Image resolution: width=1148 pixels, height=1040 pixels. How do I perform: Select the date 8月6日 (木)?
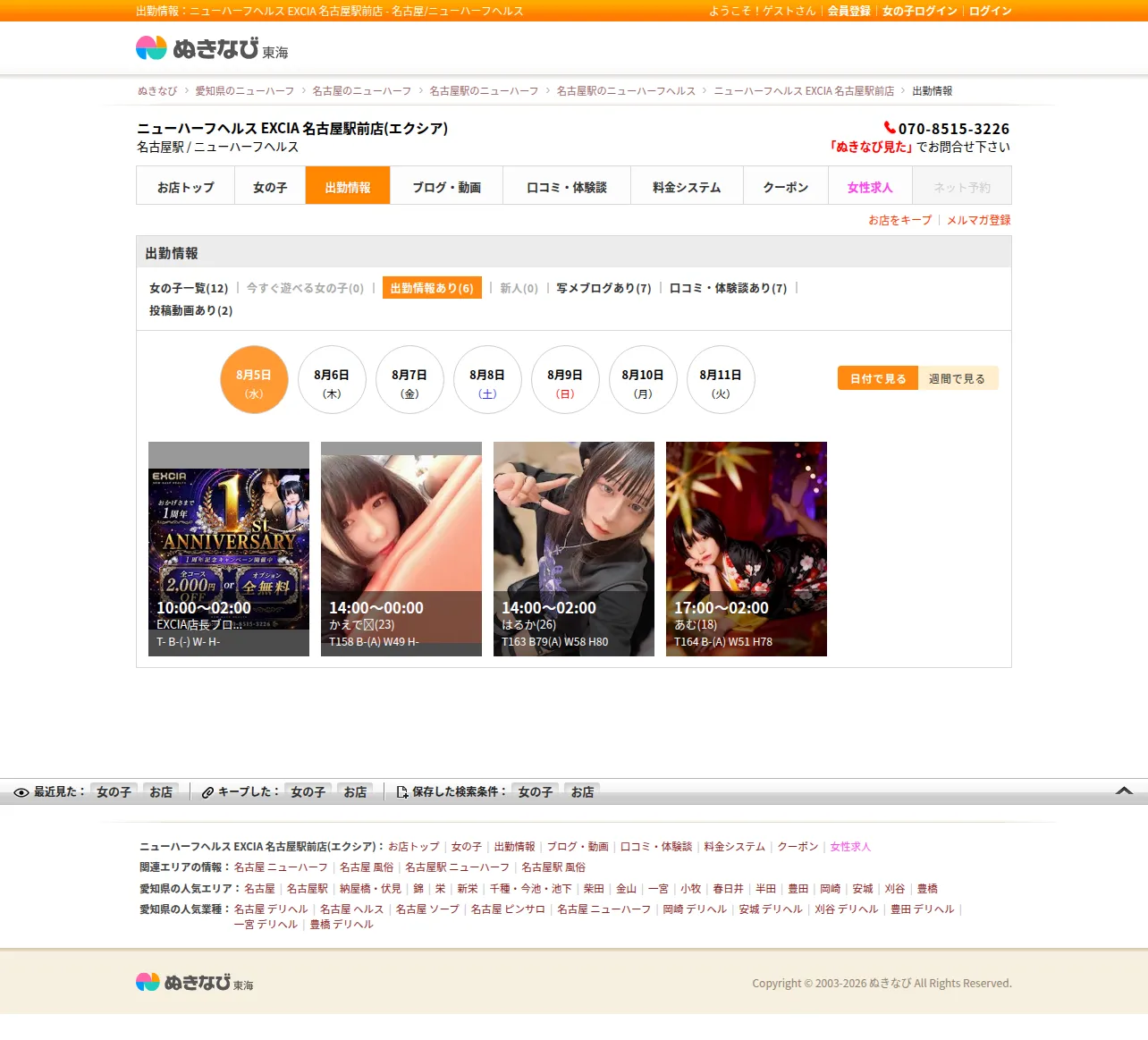[x=332, y=379]
